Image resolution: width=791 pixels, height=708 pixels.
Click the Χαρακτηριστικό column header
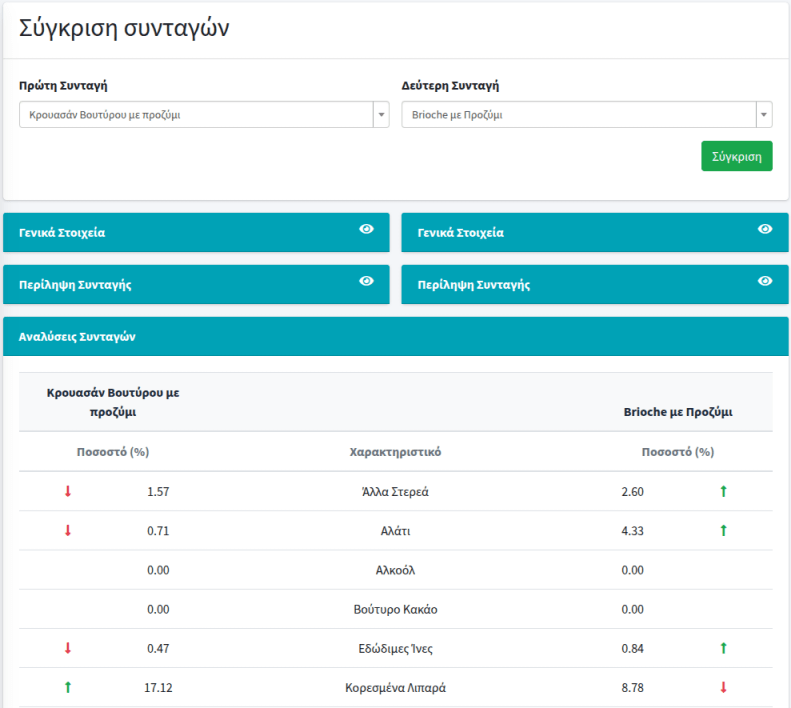(396, 452)
